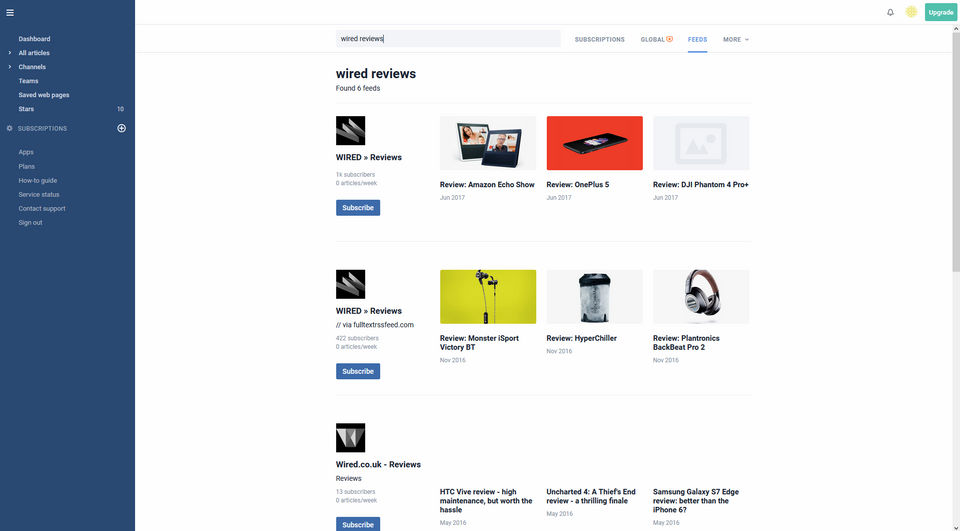Open article Review: Monster iSport Victory BT
Image resolution: width=960 pixels, height=531 pixels.
479,342
